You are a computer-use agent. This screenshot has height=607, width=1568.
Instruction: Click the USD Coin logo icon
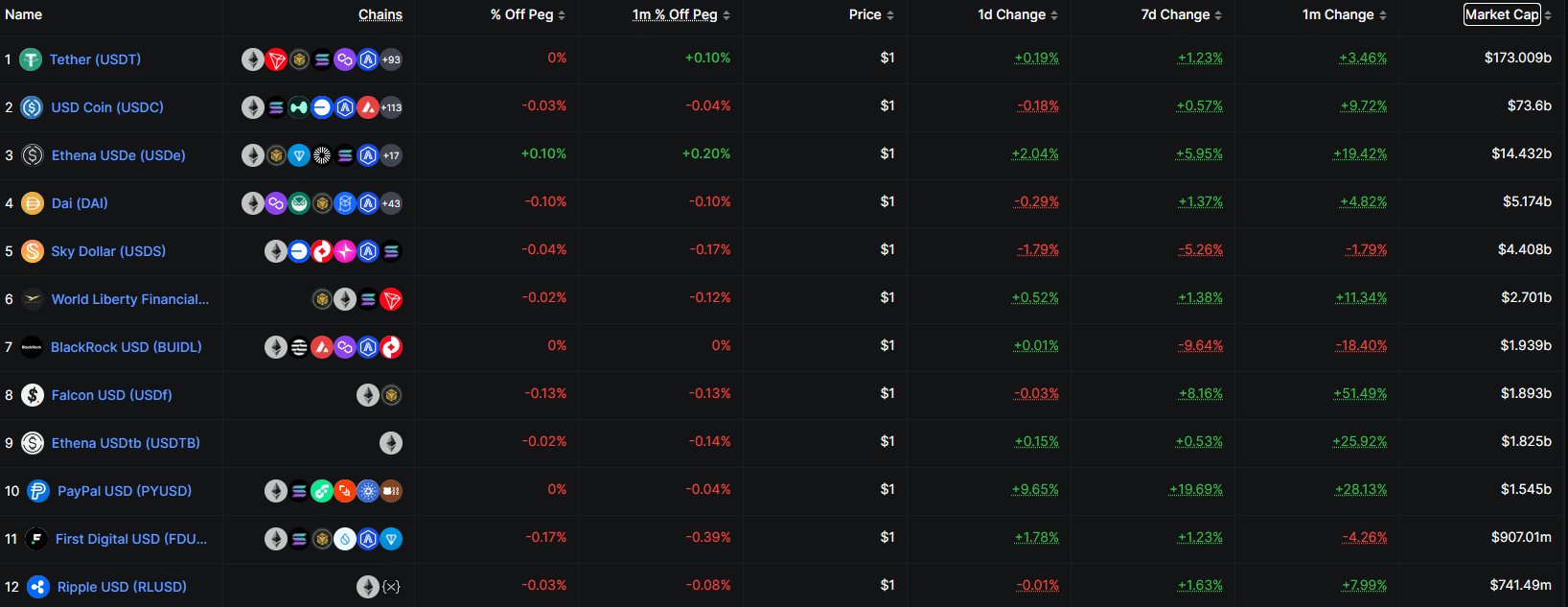click(32, 107)
